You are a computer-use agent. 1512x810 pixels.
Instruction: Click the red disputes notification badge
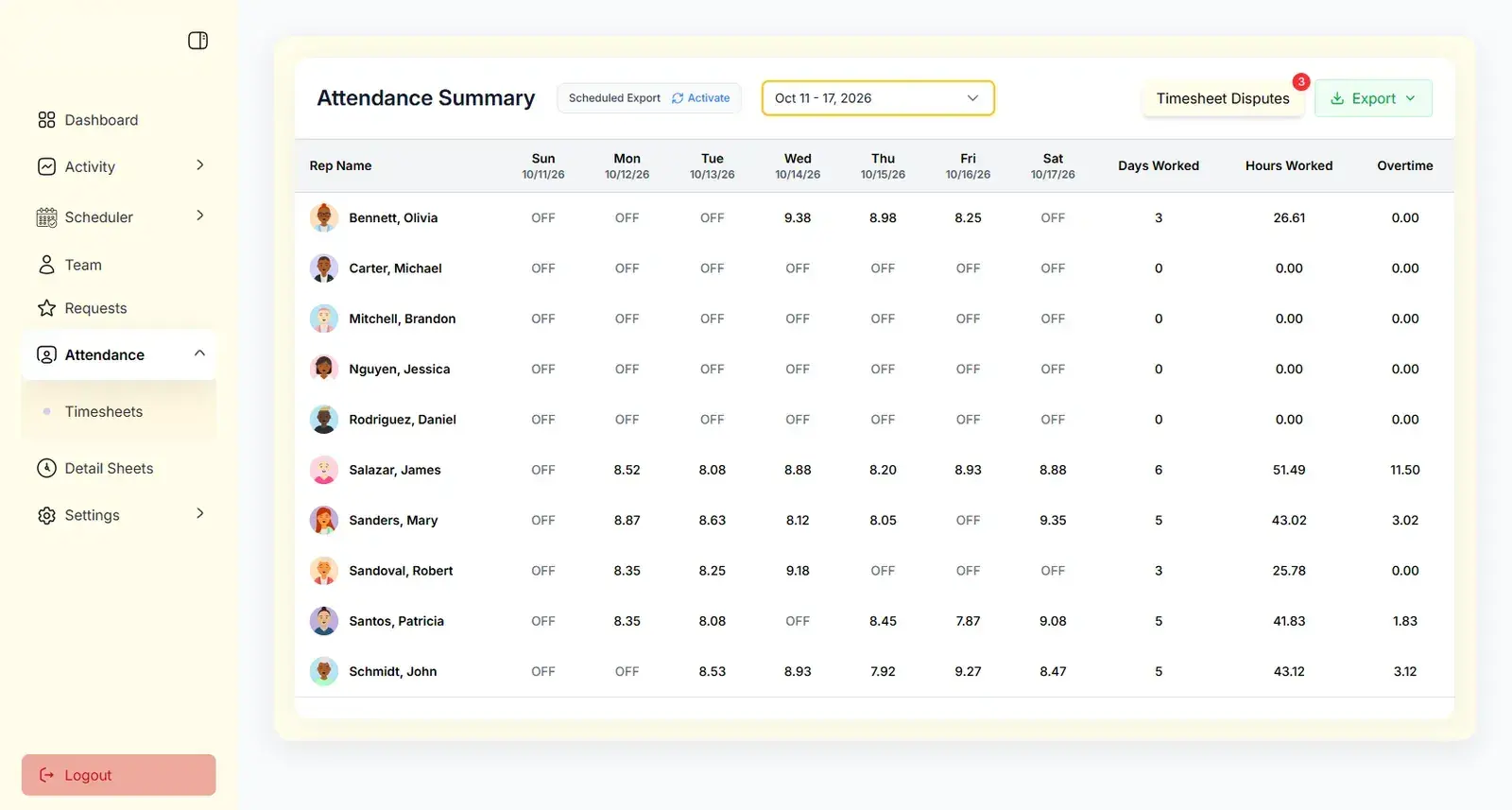(x=1301, y=82)
